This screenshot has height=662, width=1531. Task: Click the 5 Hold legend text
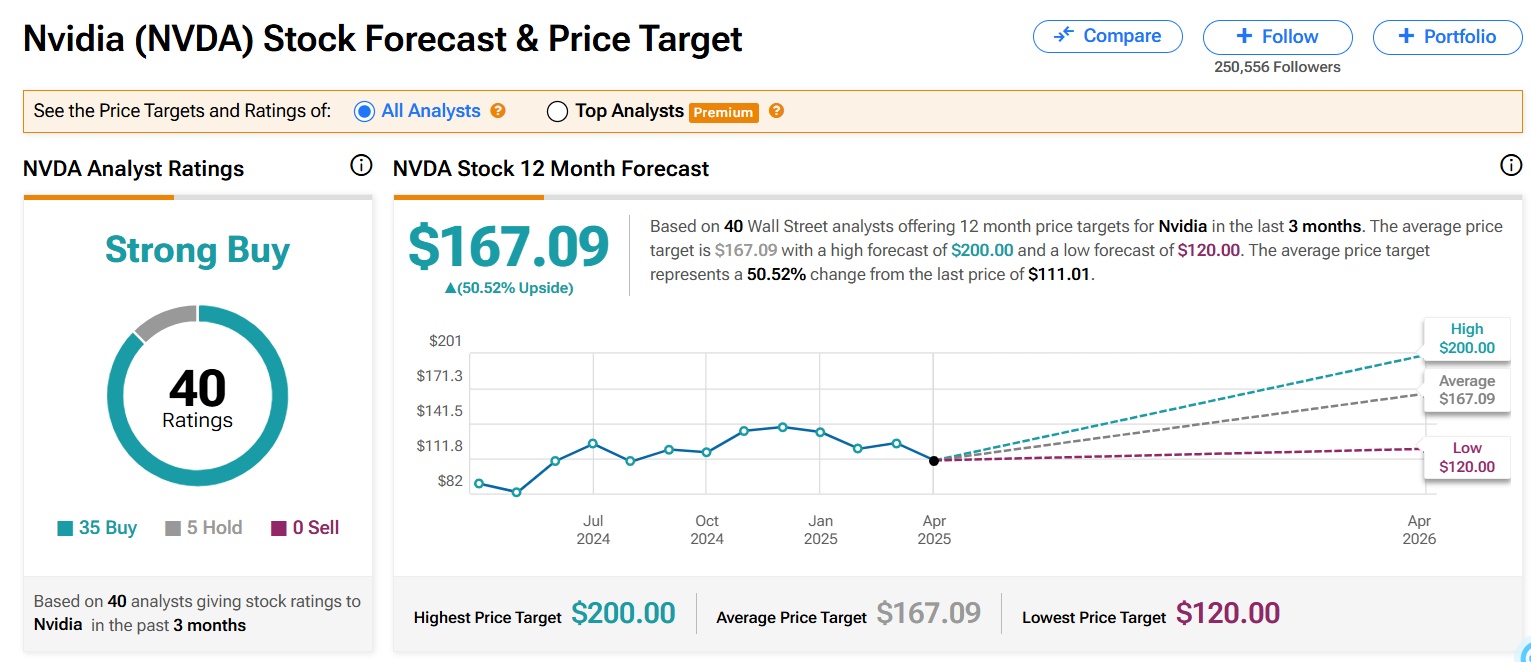tap(214, 528)
